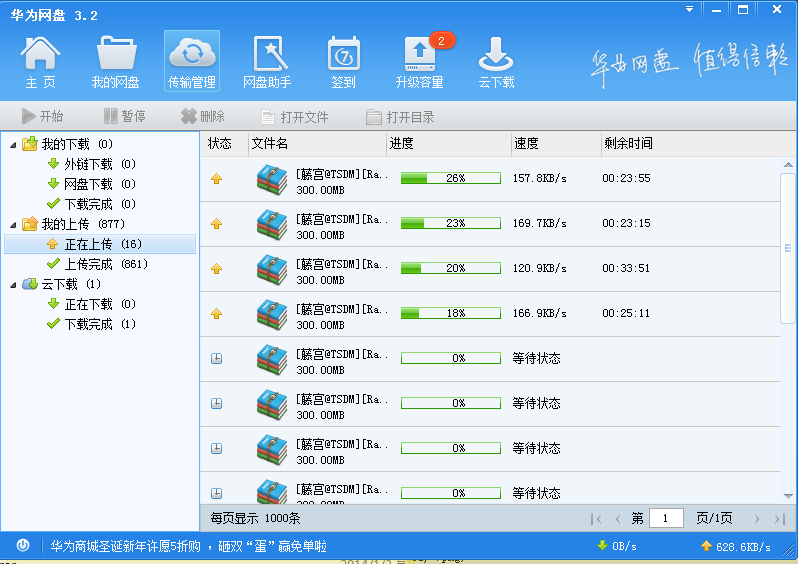Click the 签到 calendar icon

coord(344,62)
